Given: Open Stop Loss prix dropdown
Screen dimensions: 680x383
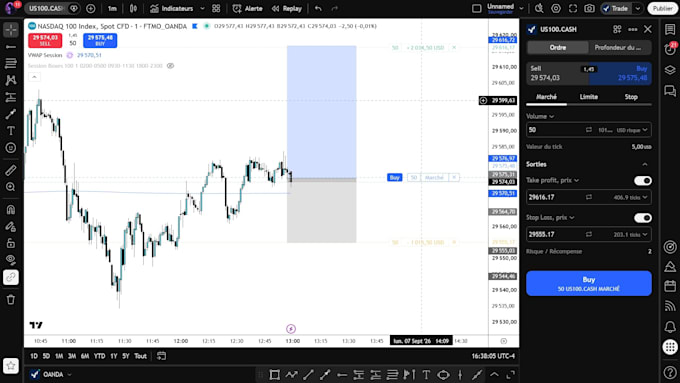Looking at the screenshot, I should 550,217.
